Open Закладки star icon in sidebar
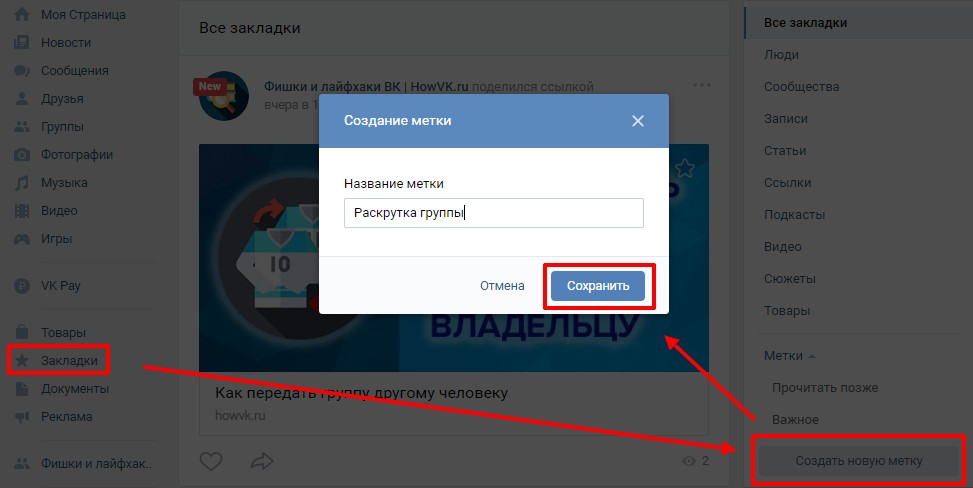 tap(22, 361)
